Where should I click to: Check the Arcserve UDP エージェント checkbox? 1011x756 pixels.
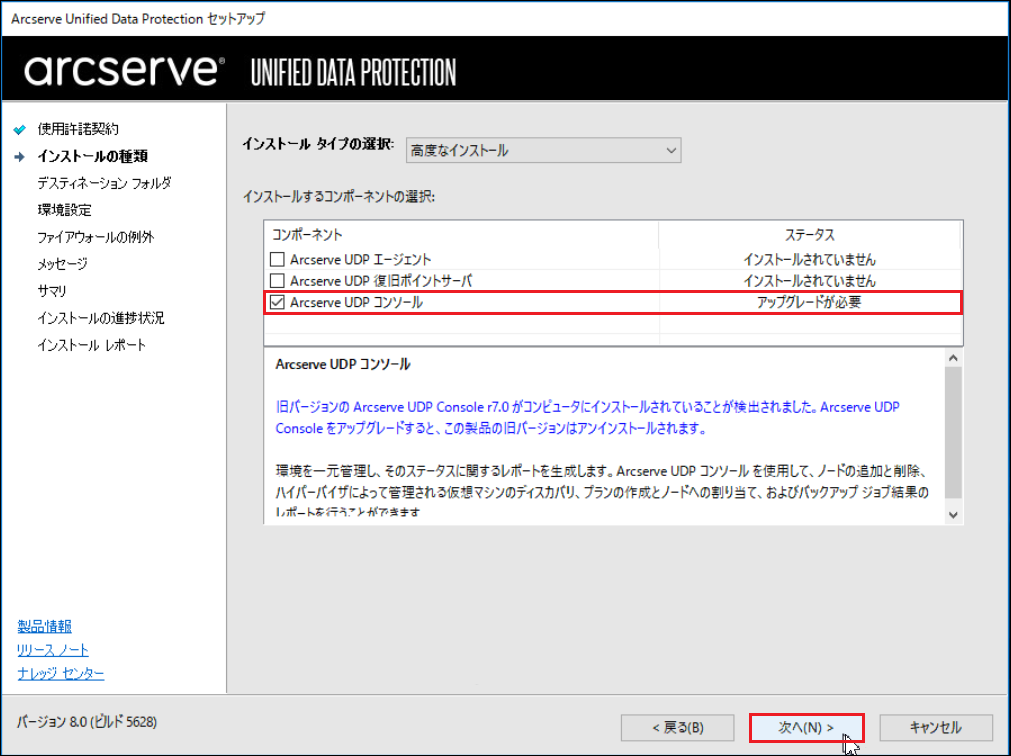tap(277, 259)
